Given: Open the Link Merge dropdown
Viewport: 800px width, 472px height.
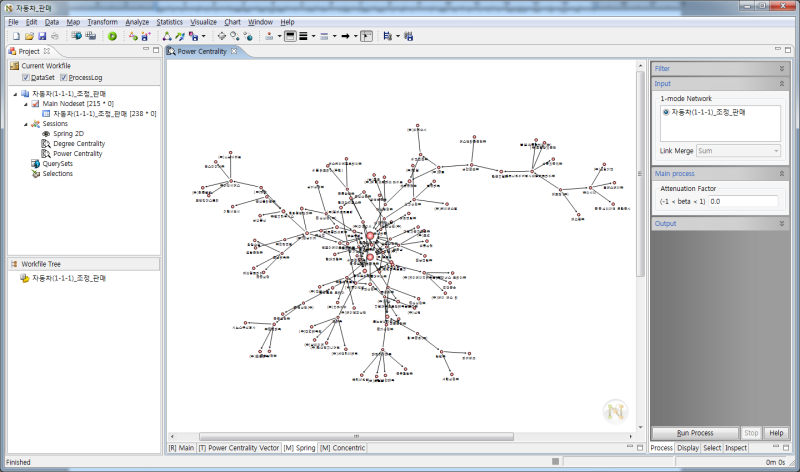Looking at the screenshot, I should pos(738,151).
